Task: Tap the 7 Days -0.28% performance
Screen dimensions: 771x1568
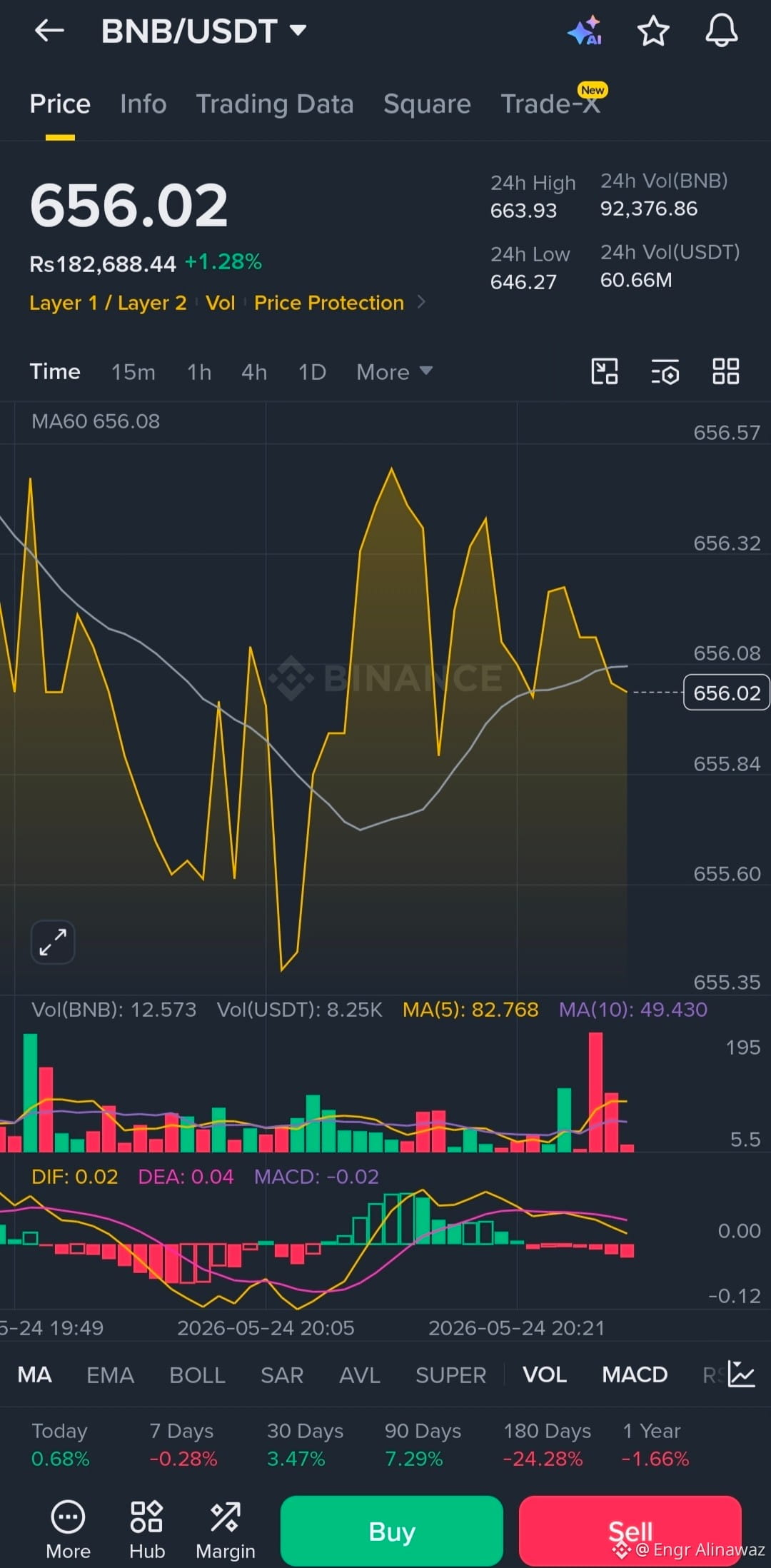Action: (183, 1444)
